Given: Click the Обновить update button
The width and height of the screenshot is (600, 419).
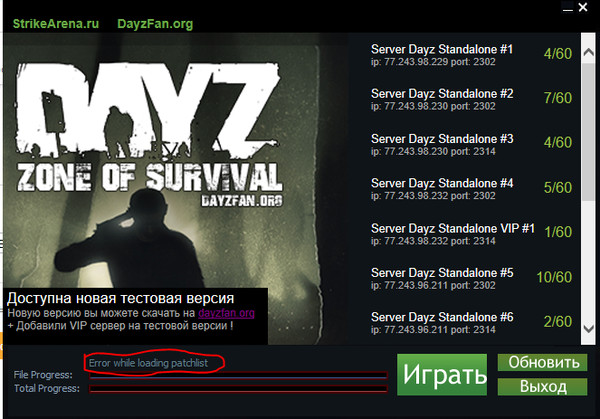Looking at the screenshot, I should coord(543,362).
